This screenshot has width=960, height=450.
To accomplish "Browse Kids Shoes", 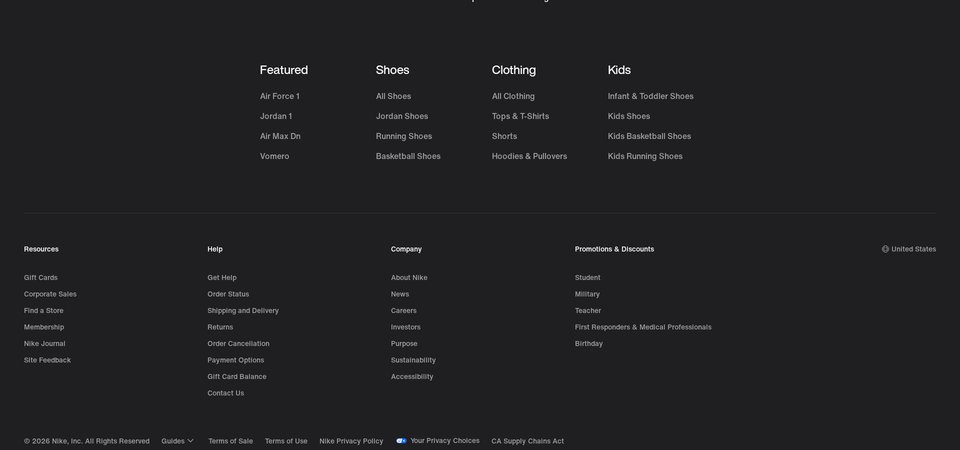I will (629, 116).
